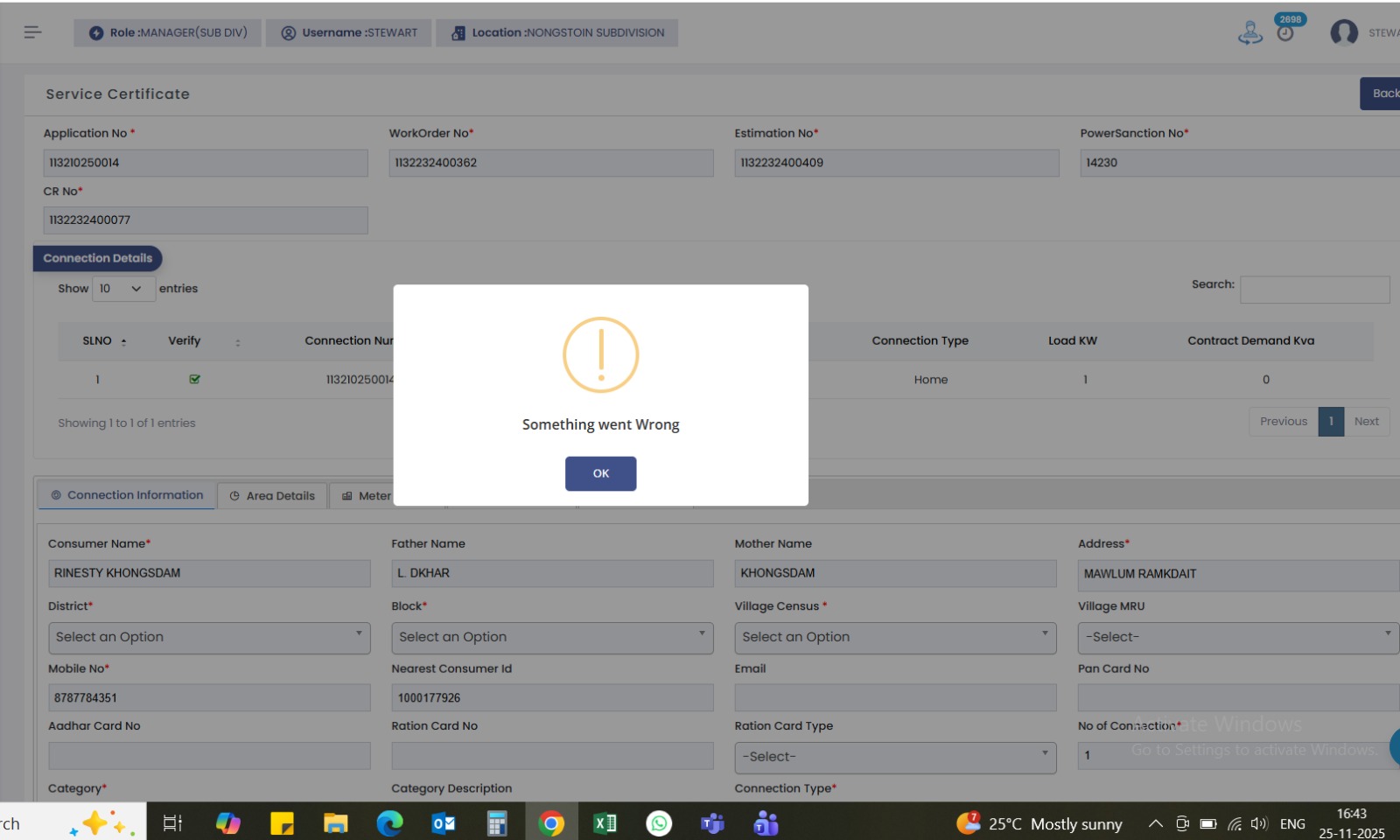Open Microsoft Edge from the taskbar
This screenshot has width=1400, height=840.
389,823
